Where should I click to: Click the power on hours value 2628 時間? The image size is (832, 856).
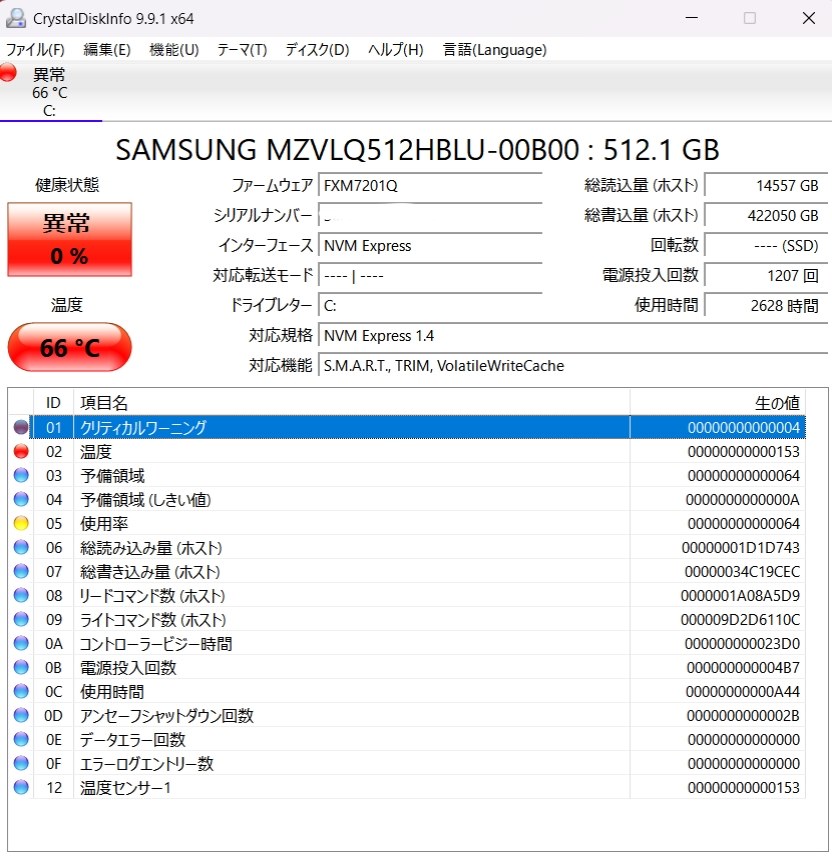tap(766, 306)
